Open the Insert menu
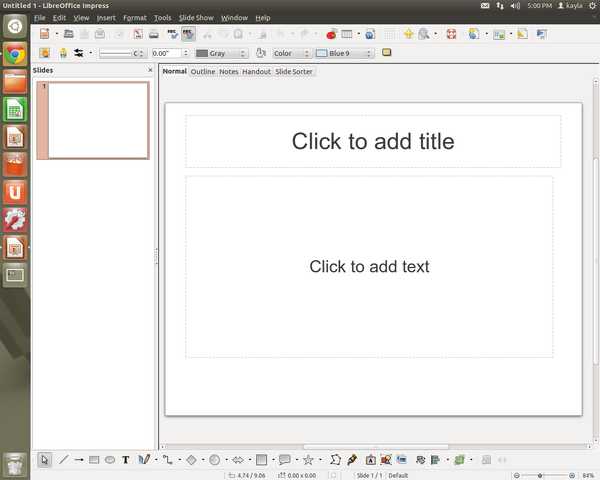 pyautogui.click(x=106, y=18)
